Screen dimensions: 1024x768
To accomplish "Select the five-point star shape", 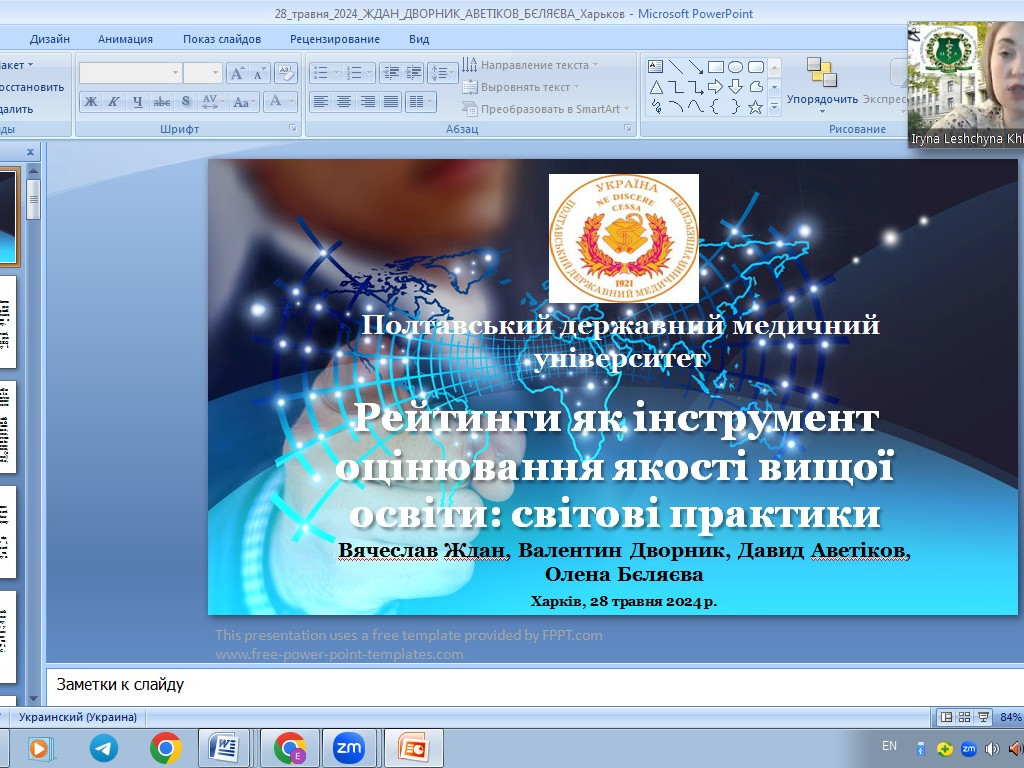I will pyautogui.click(x=756, y=106).
